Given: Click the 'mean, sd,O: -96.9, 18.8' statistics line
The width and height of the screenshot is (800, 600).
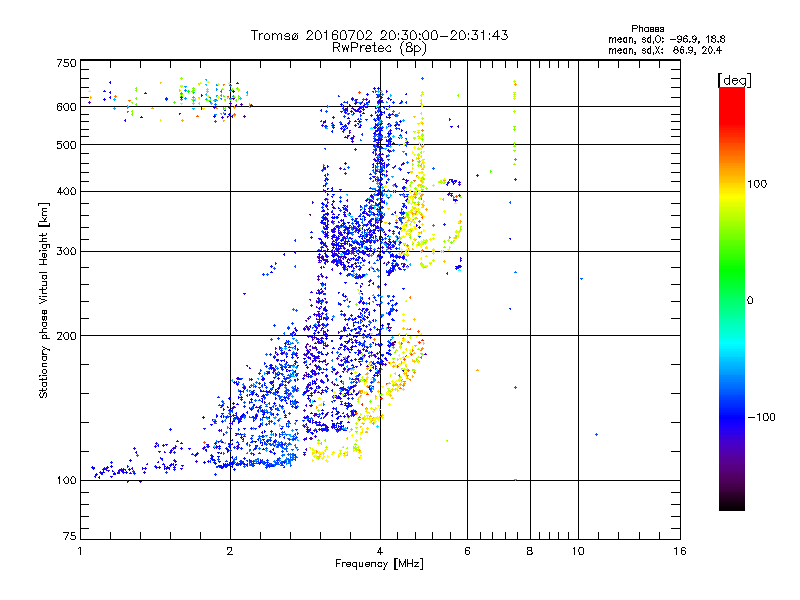Looking at the screenshot, I should tap(666, 39).
